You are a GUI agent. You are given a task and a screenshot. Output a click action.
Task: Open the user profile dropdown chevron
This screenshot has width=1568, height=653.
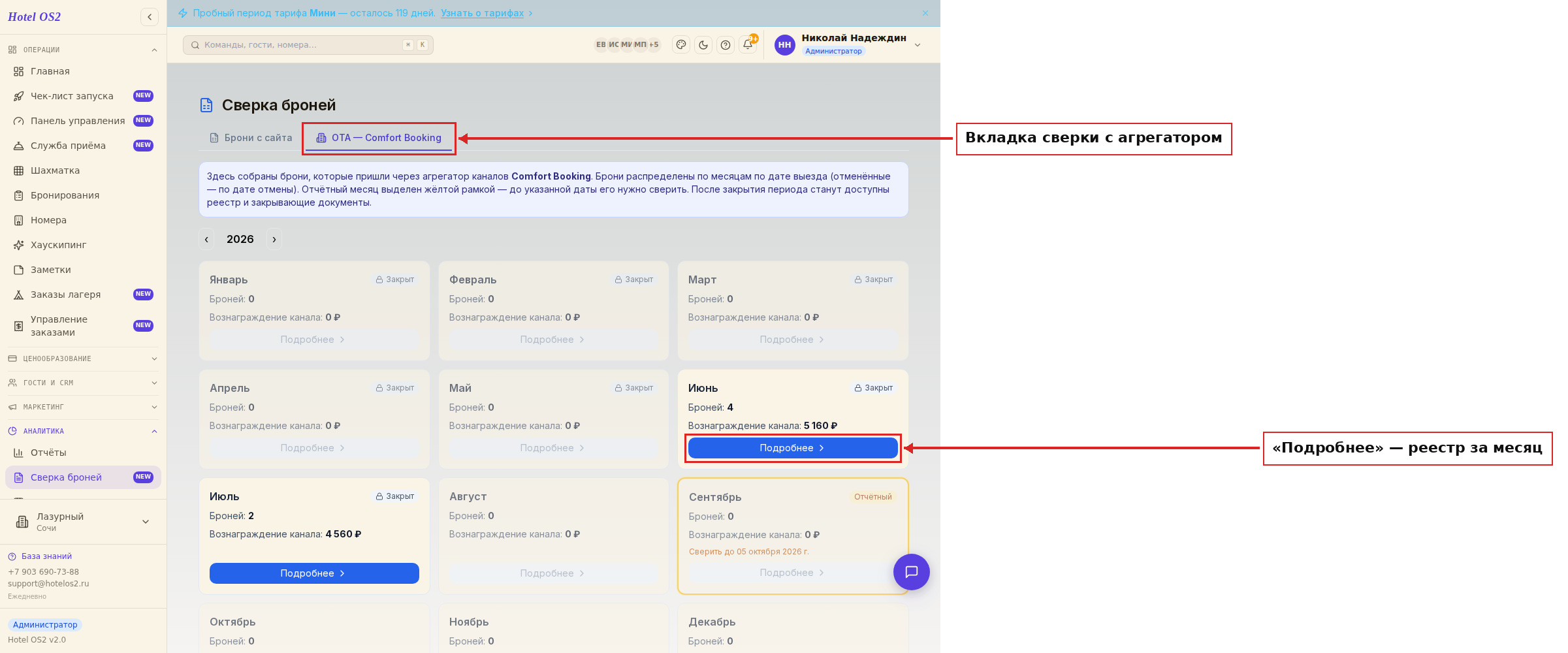point(918,45)
